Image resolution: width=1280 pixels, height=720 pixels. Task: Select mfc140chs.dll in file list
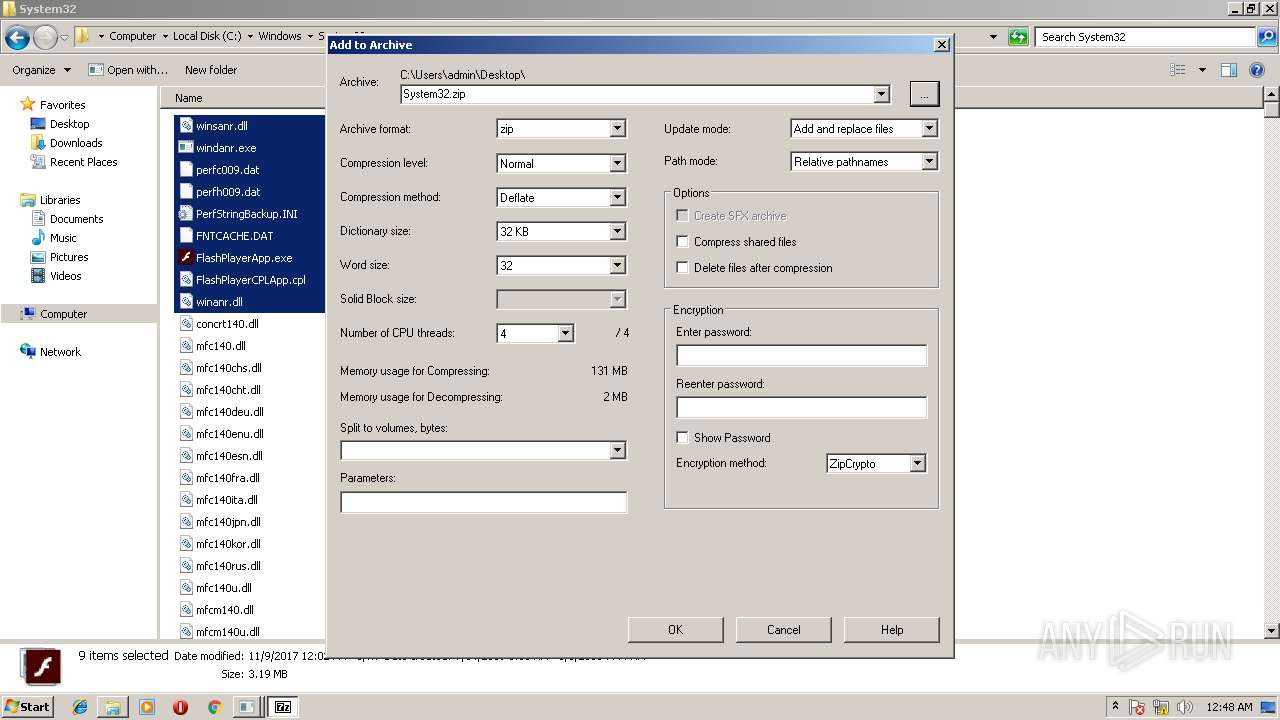[x=228, y=368]
